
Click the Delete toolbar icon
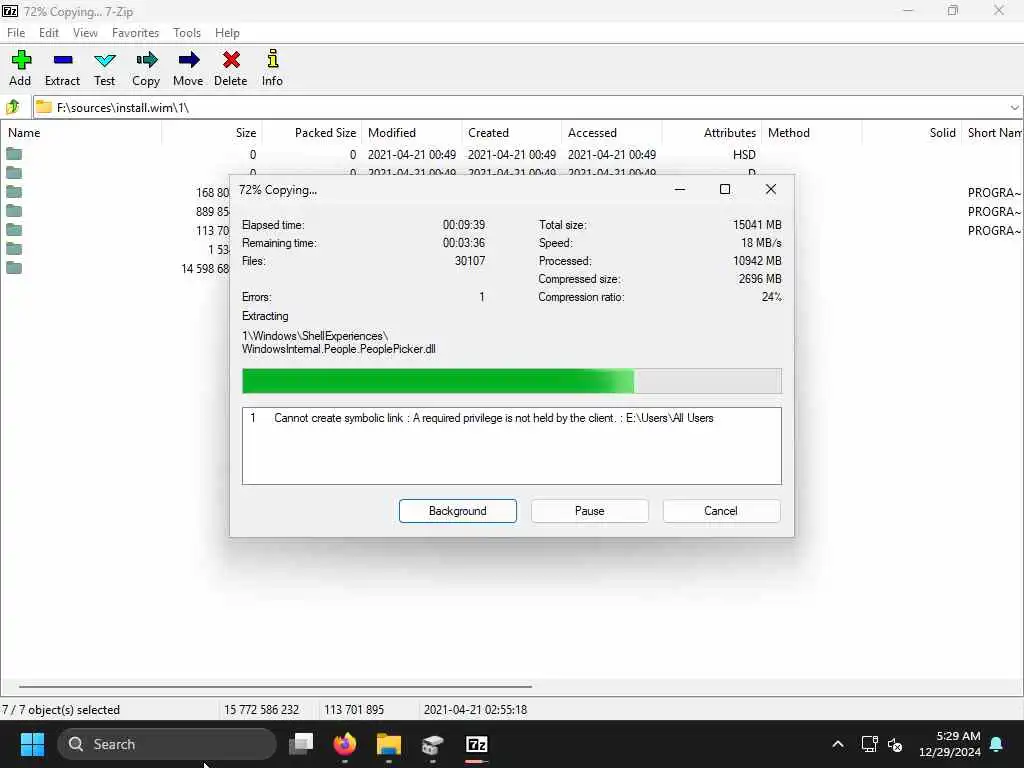pyautogui.click(x=231, y=68)
